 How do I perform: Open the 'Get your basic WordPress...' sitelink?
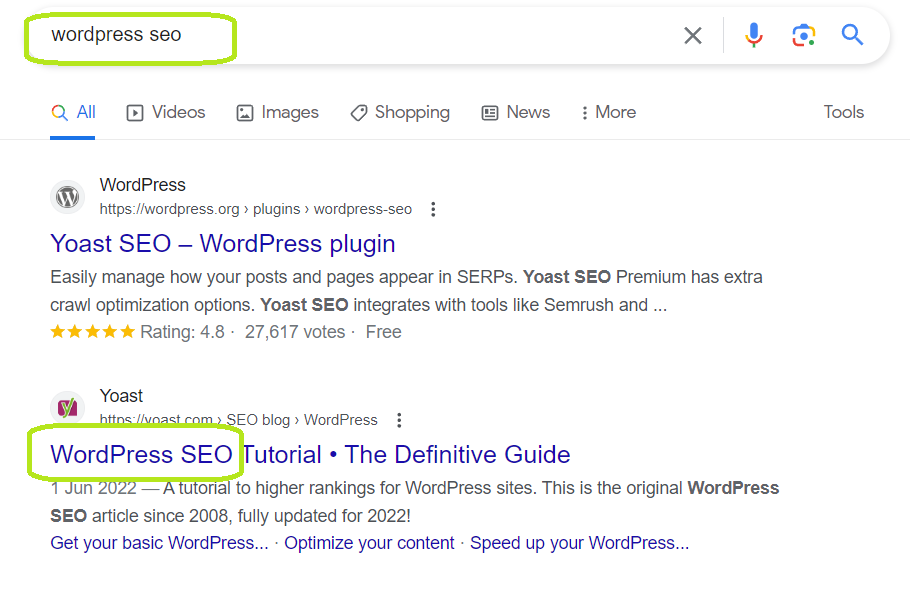point(160,543)
